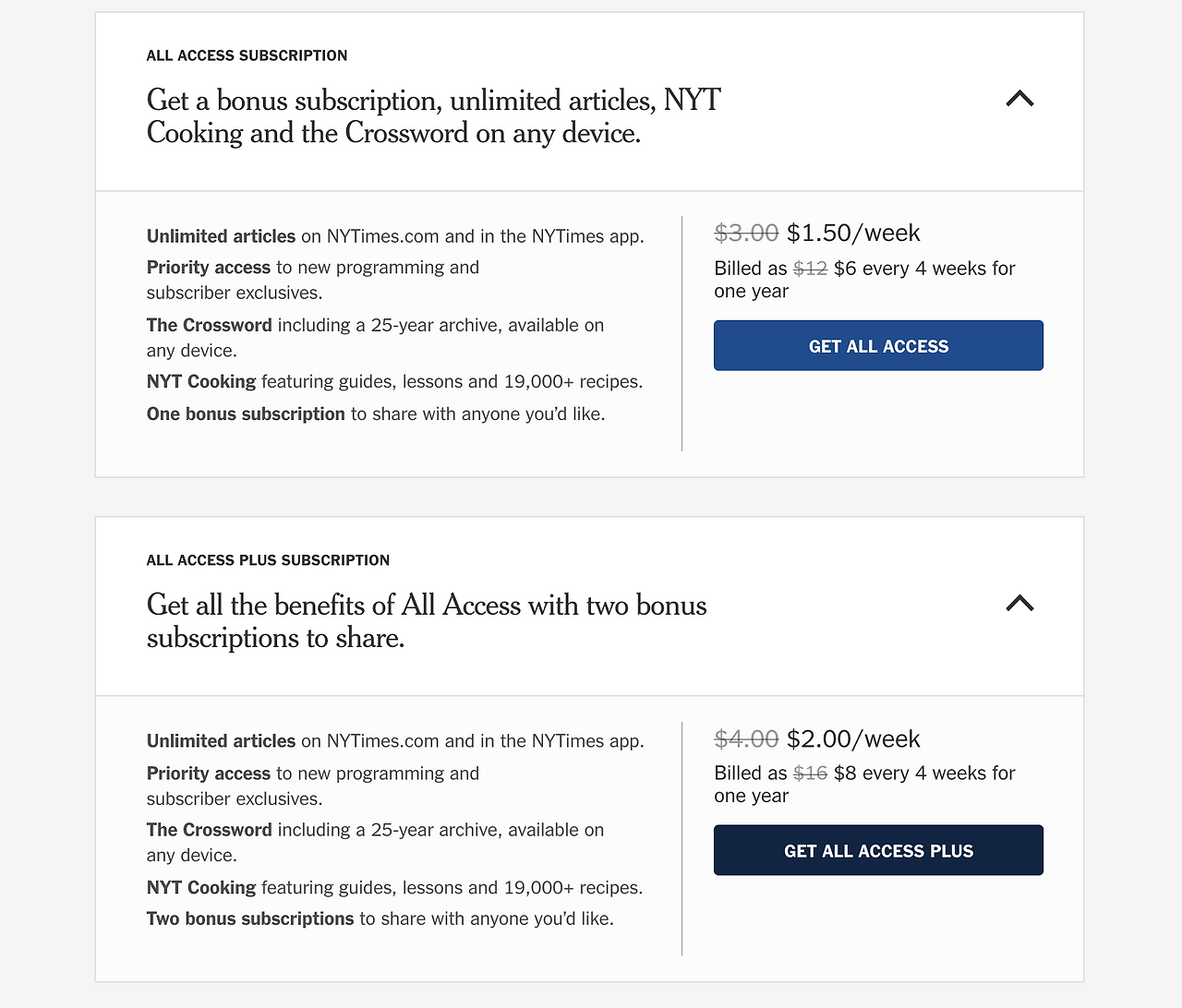Click 'Billed as $8 every 4 weeks' text
The width and height of the screenshot is (1182, 1008).
click(x=864, y=784)
